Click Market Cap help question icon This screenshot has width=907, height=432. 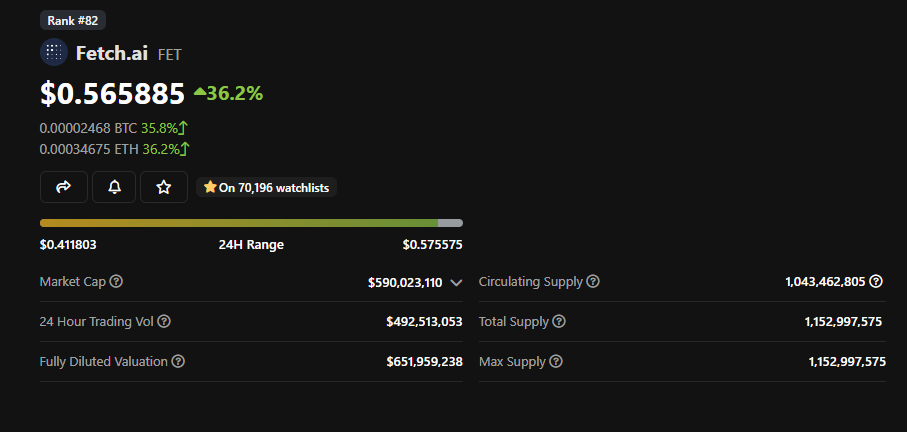116,282
